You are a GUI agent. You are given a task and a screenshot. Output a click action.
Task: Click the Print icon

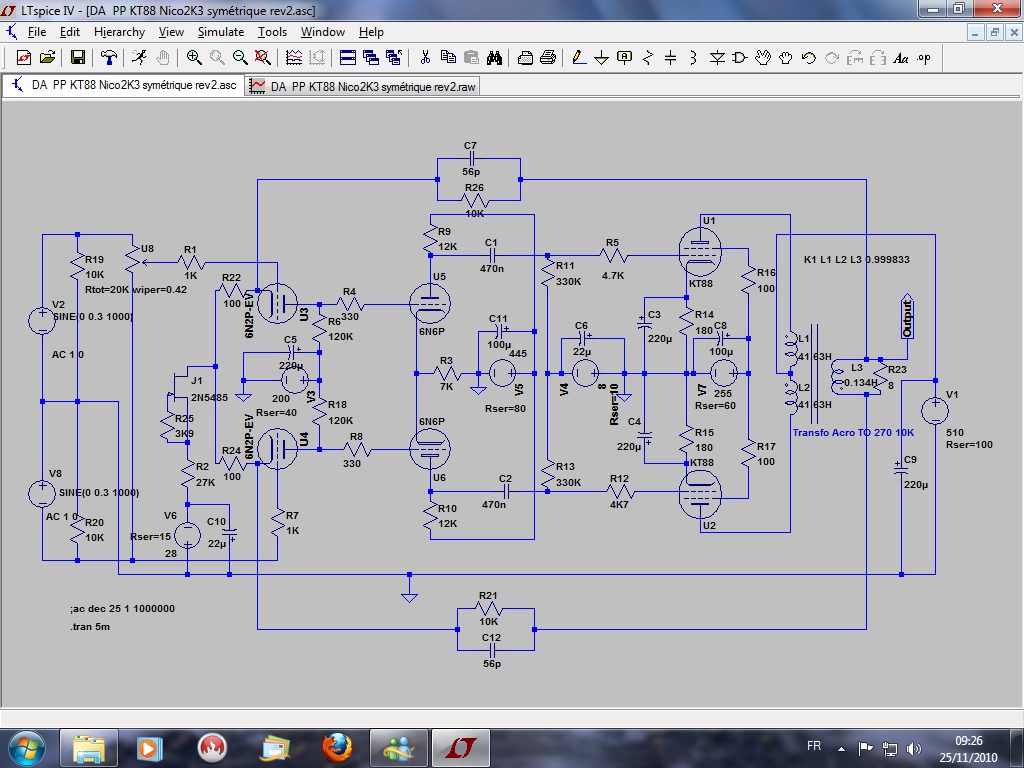548,58
